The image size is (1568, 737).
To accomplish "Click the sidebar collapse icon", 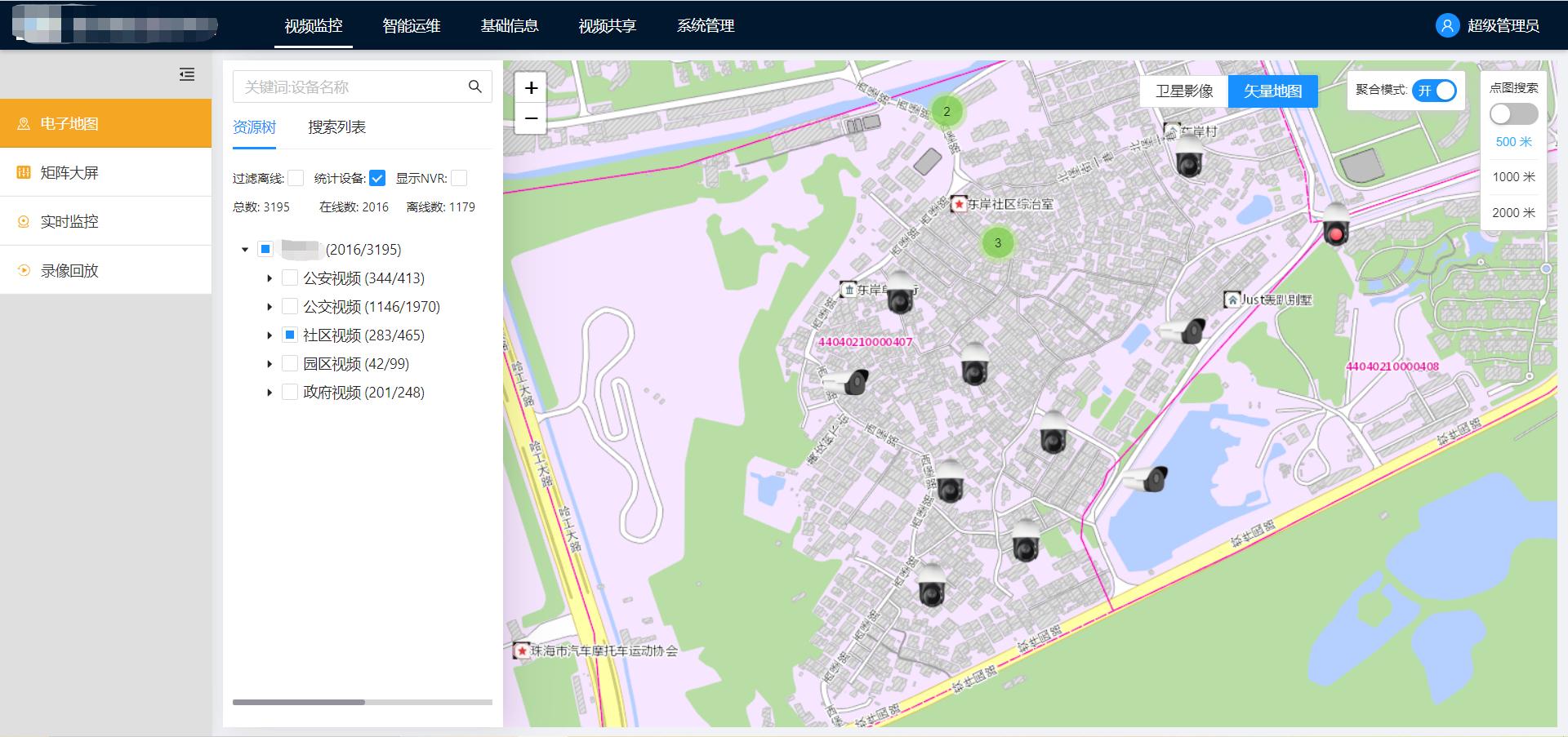I will point(187,74).
